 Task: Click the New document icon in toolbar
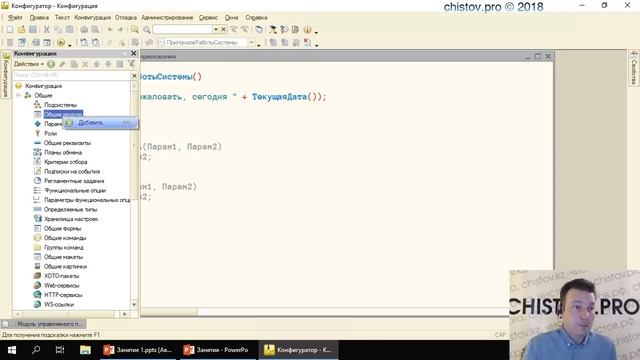tap(10, 29)
